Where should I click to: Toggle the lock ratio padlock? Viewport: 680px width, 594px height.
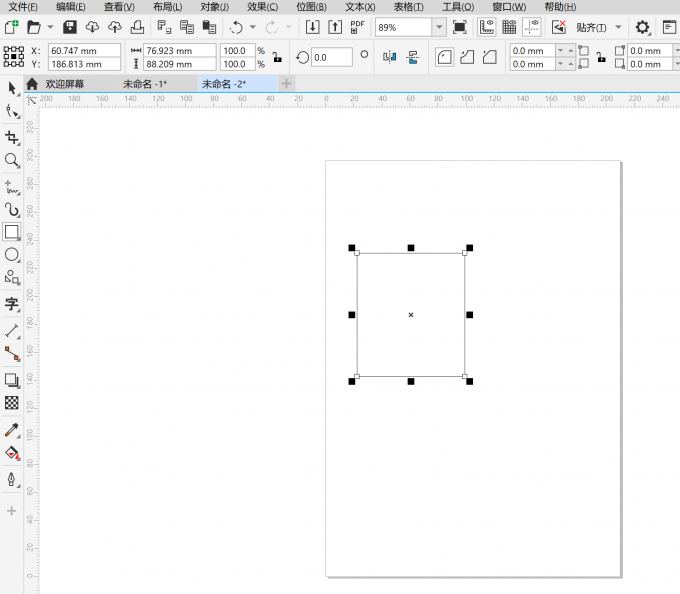277,57
